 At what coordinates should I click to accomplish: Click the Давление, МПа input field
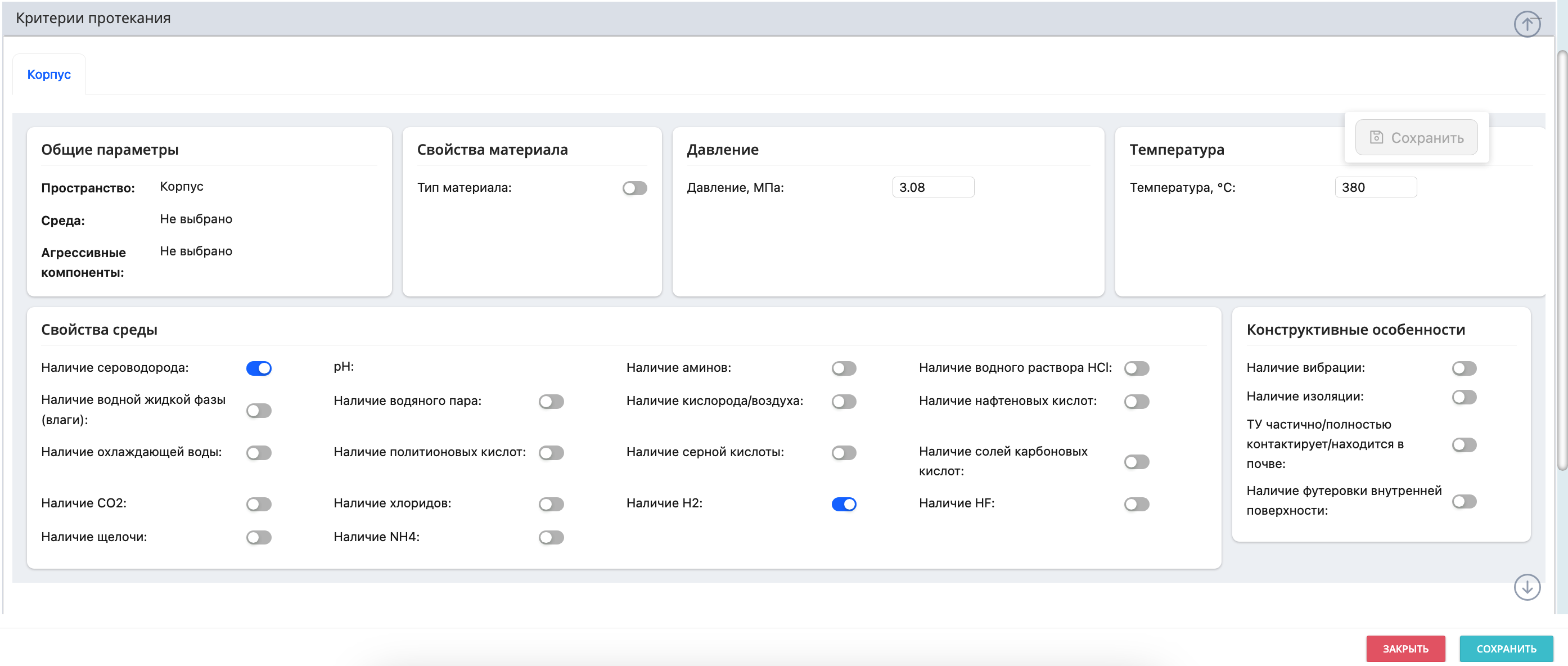click(x=932, y=187)
